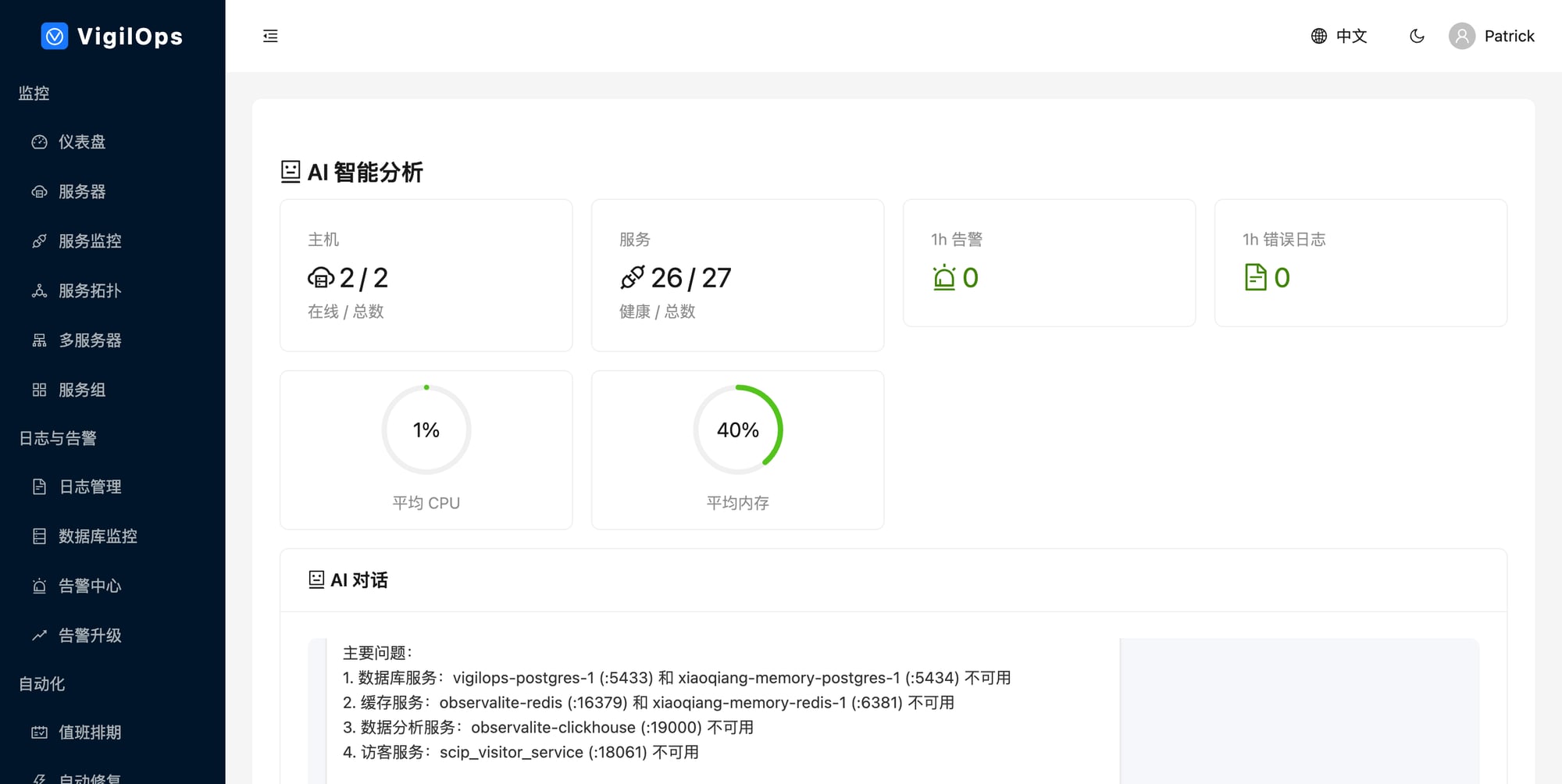Open 仪表盘 menu item

[x=112, y=142]
